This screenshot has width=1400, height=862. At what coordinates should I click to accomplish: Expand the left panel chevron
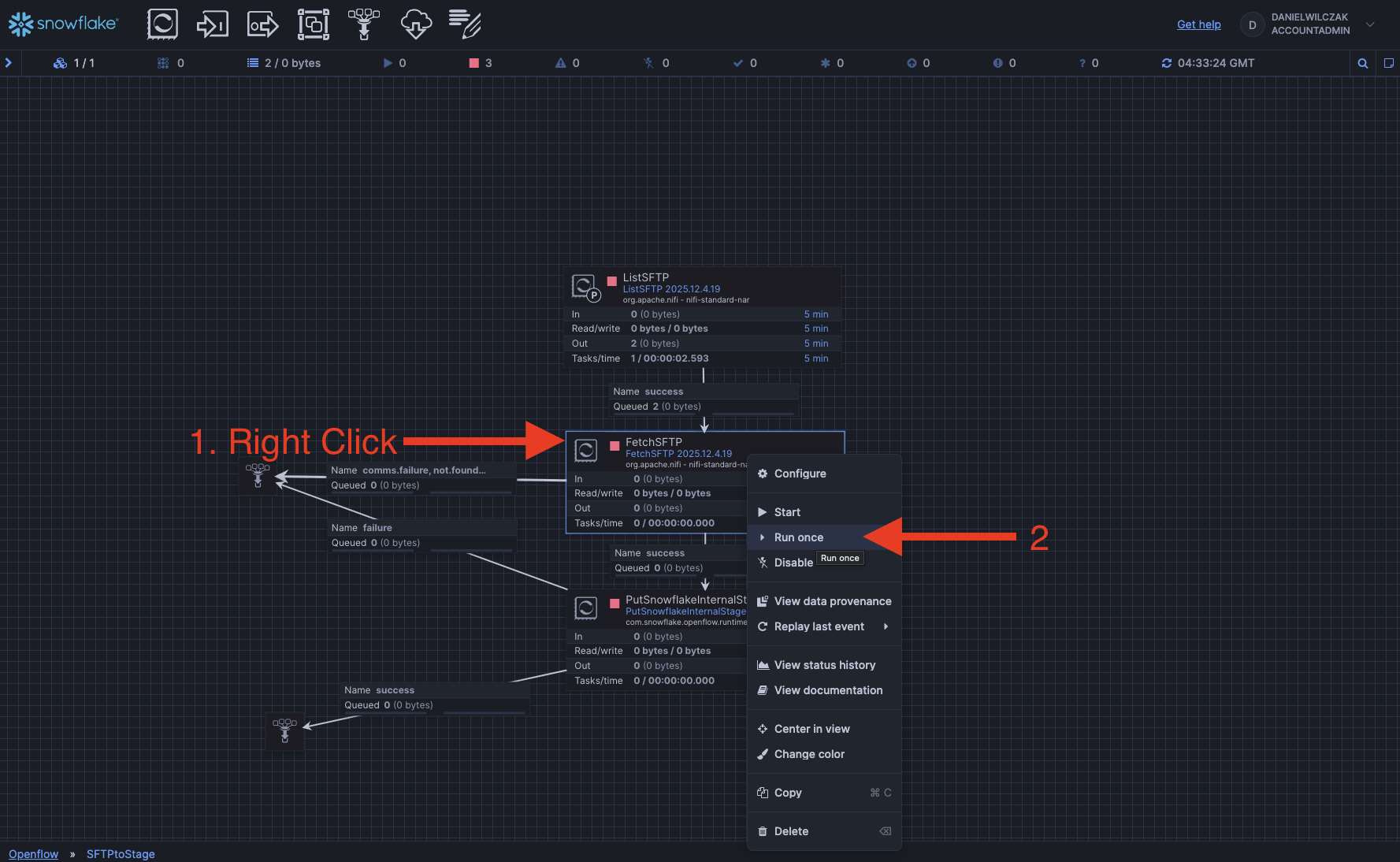9,63
